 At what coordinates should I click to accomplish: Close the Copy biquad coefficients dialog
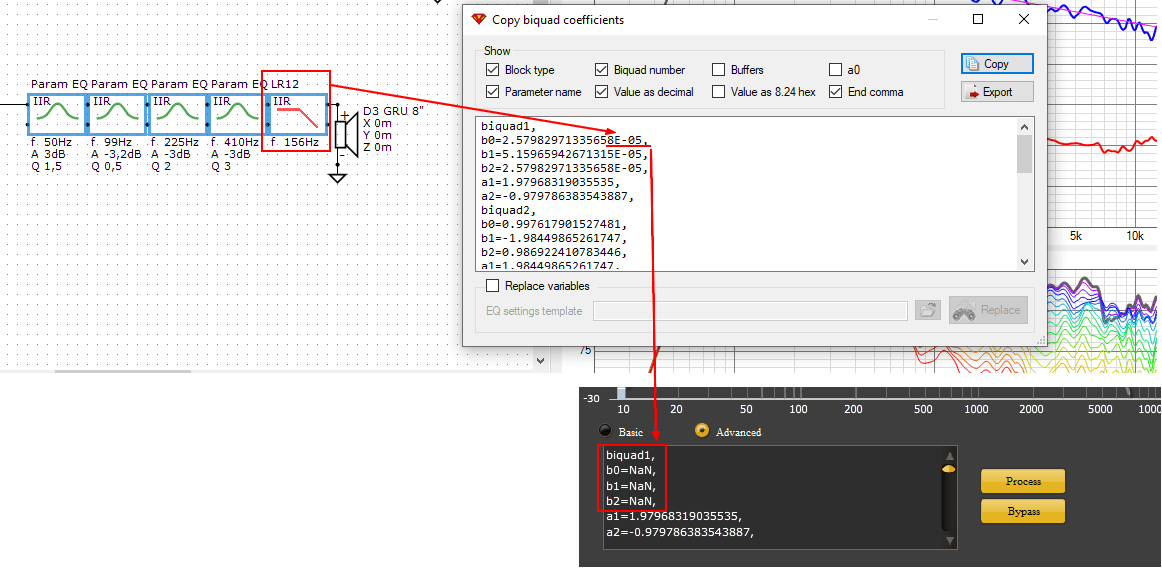(1023, 20)
